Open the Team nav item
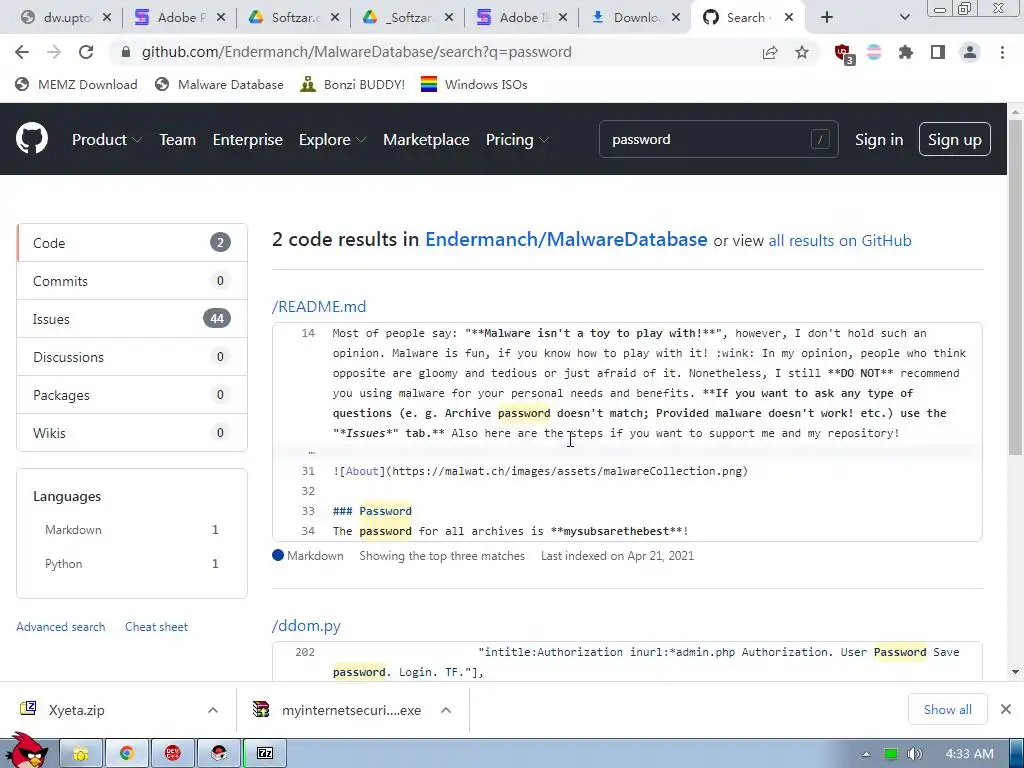The image size is (1024, 768). click(x=178, y=140)
